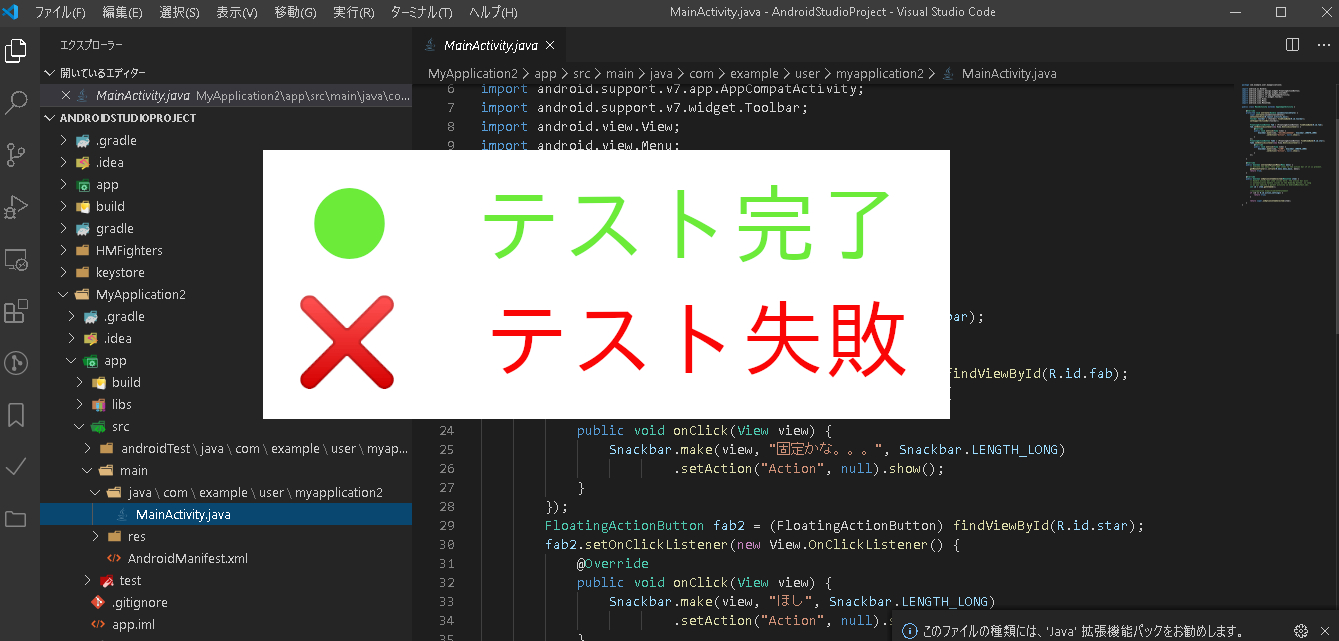Viewport: 1339px width, 641px height.
Task: Open the app.iml file
Action: (x=226, y=624)
